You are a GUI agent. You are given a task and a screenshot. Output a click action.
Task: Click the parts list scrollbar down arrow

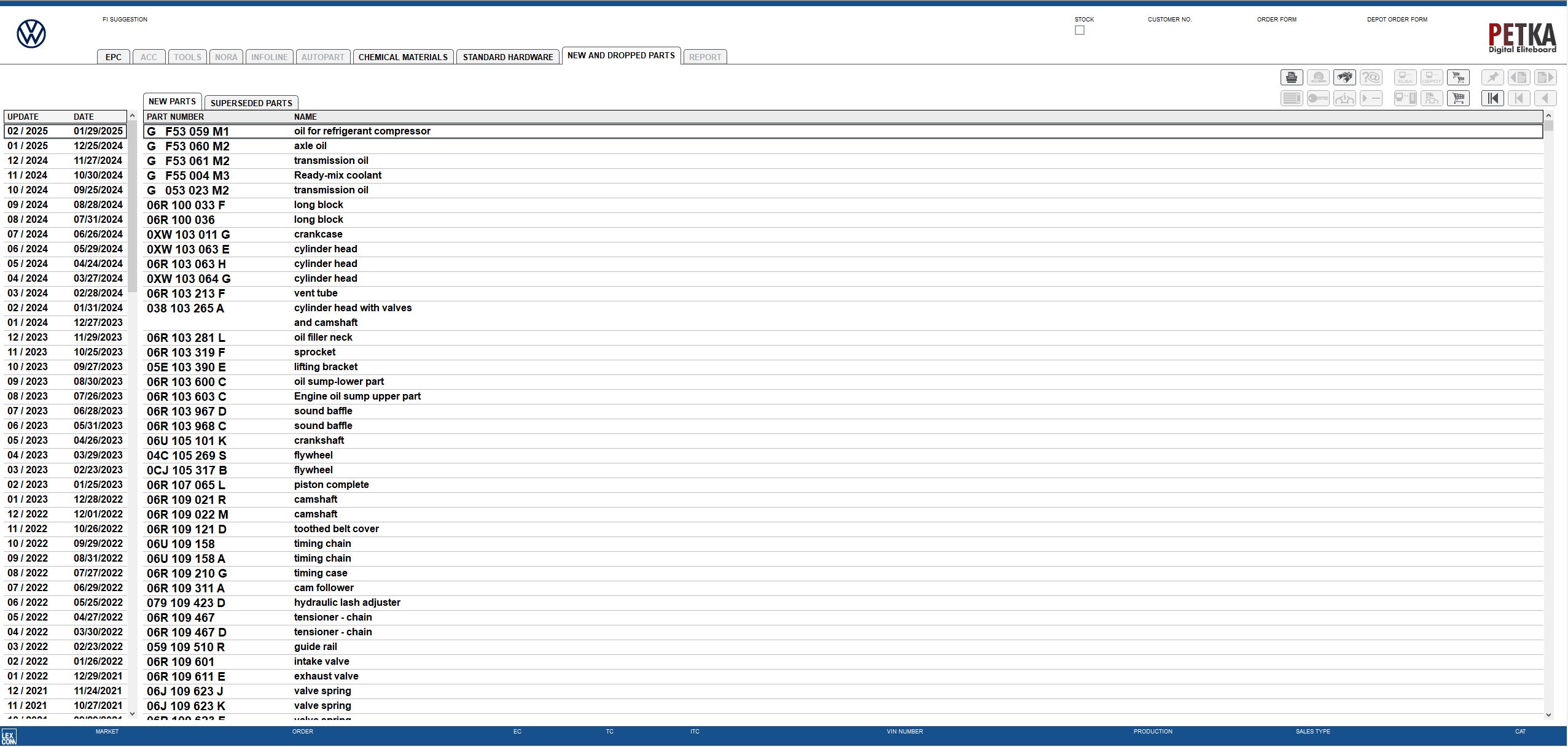pos(1548,715)
